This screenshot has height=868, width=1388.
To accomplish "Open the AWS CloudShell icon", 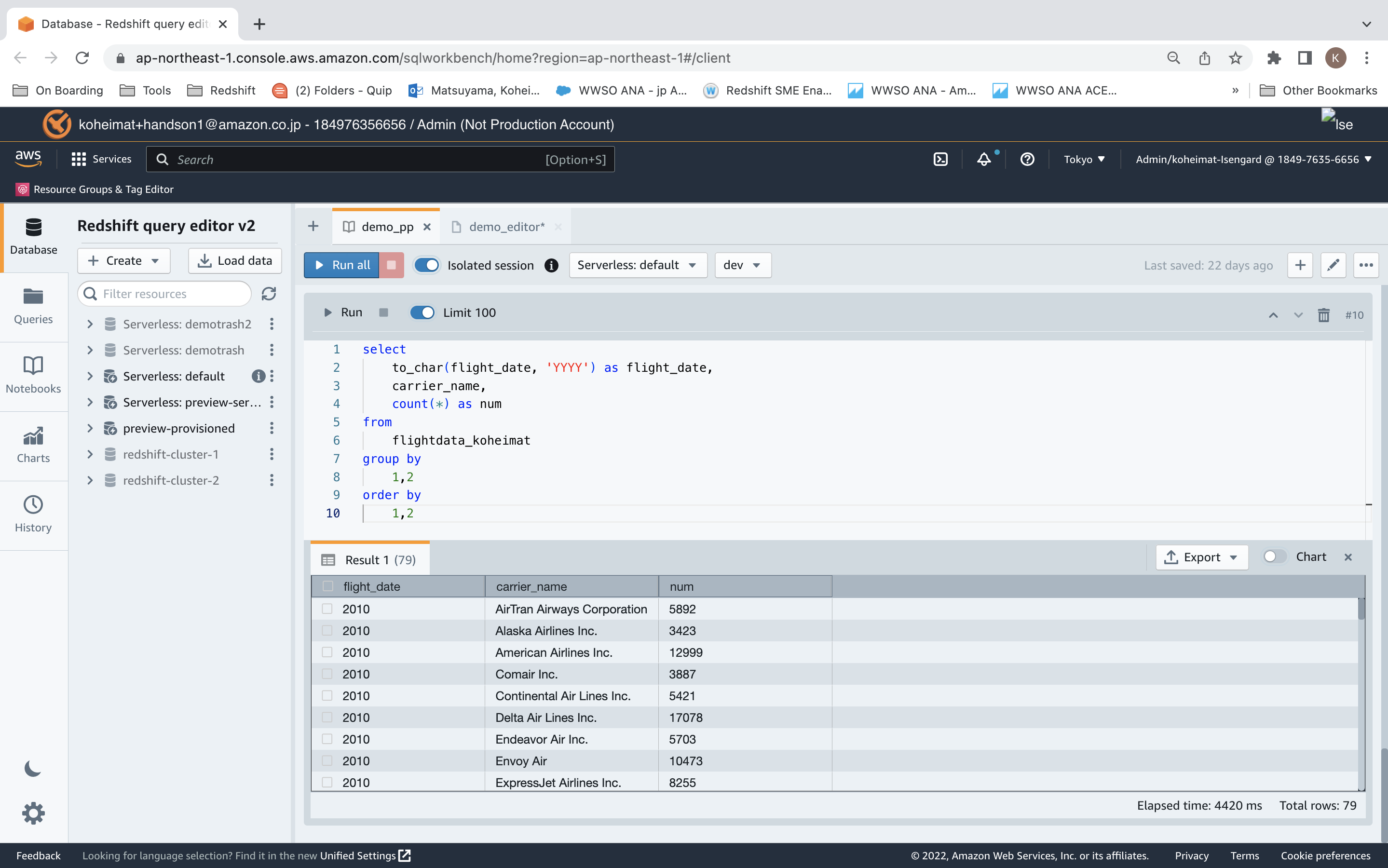I will (940, 160).
